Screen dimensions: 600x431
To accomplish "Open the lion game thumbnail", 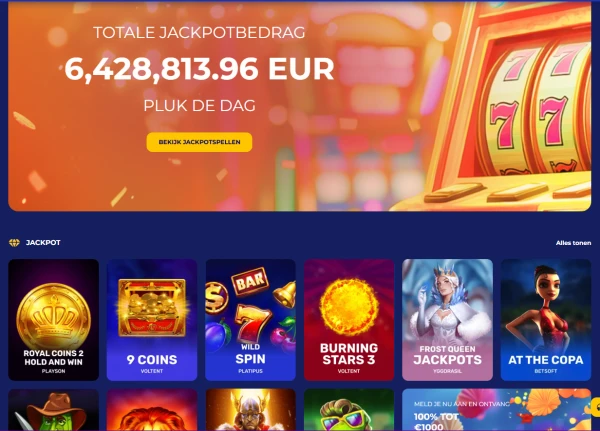I will point(152,410).
